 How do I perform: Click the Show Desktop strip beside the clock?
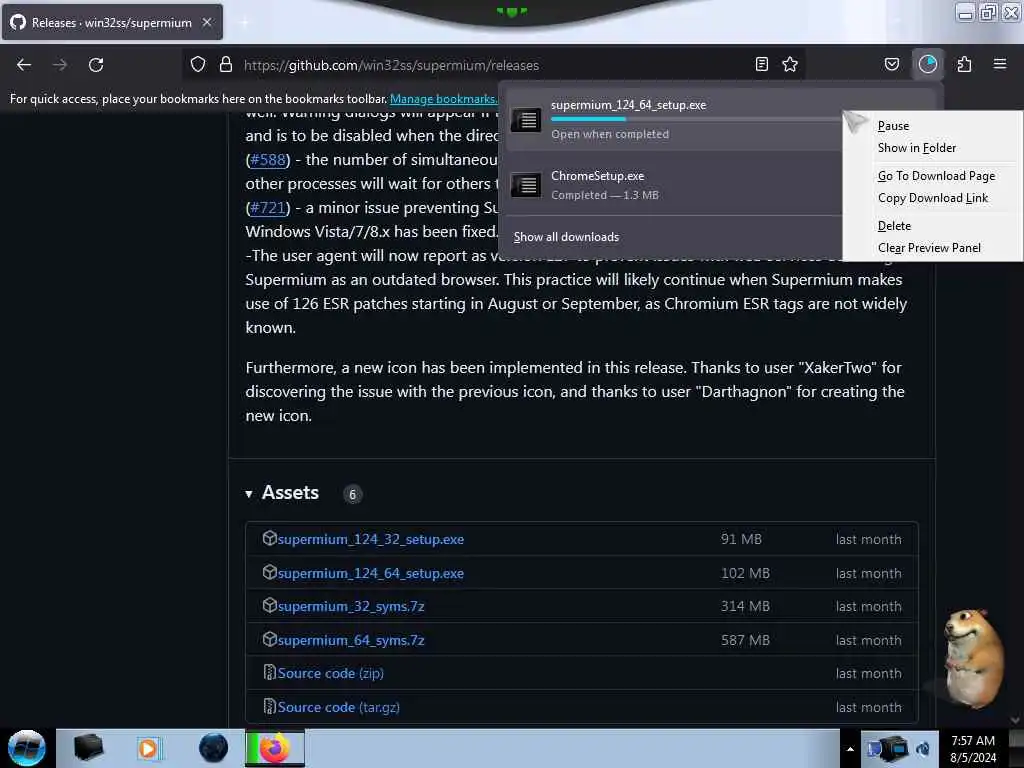1016,748
